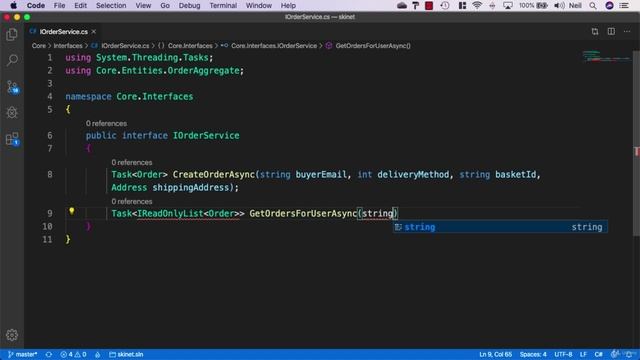Open the Code application menu
The height and width of the screenshot is (360, 640).
pos(36,5)
